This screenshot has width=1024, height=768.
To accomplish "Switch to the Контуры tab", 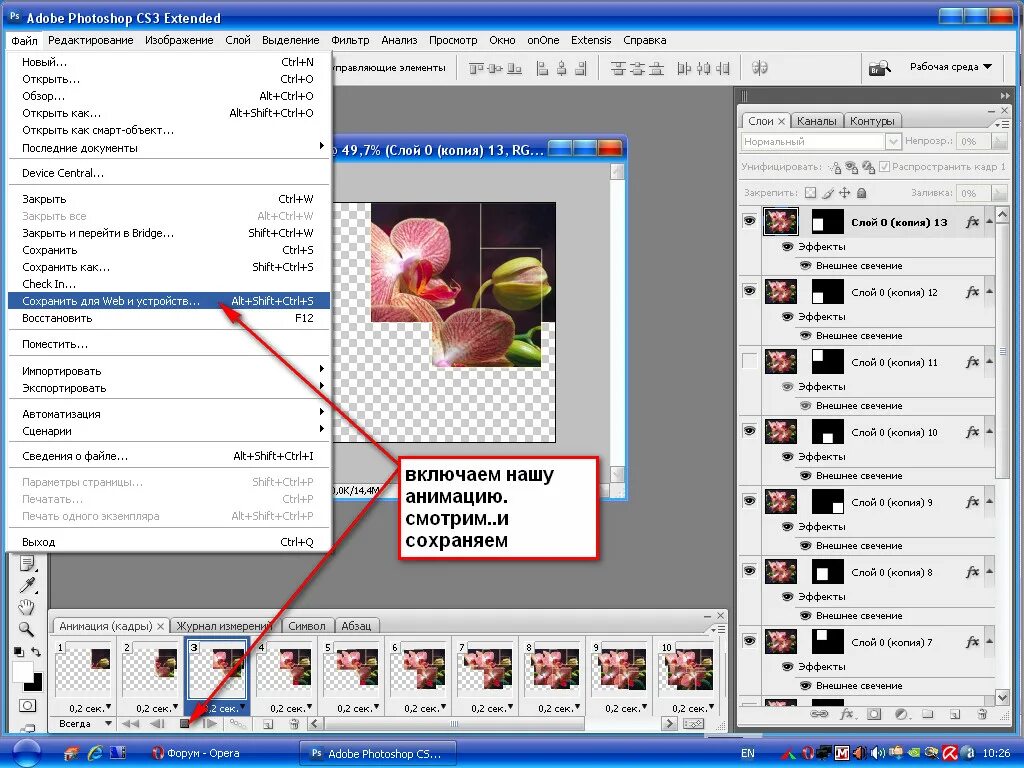I will [872, 121].
